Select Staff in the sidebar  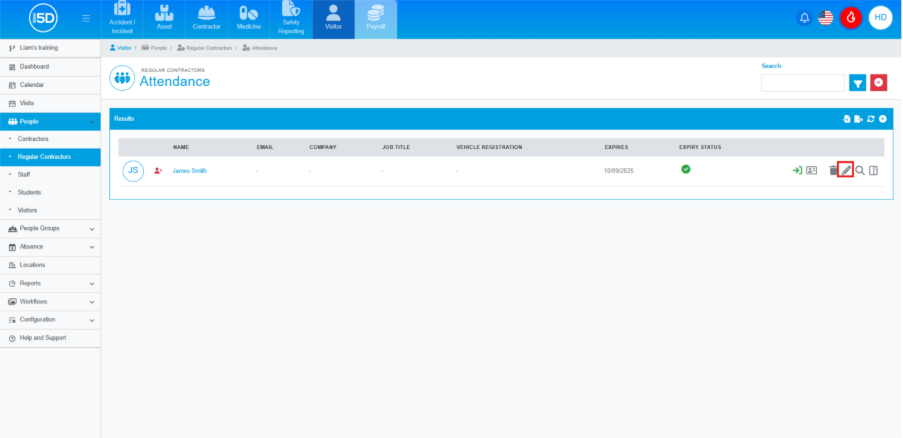click(25, 174)
